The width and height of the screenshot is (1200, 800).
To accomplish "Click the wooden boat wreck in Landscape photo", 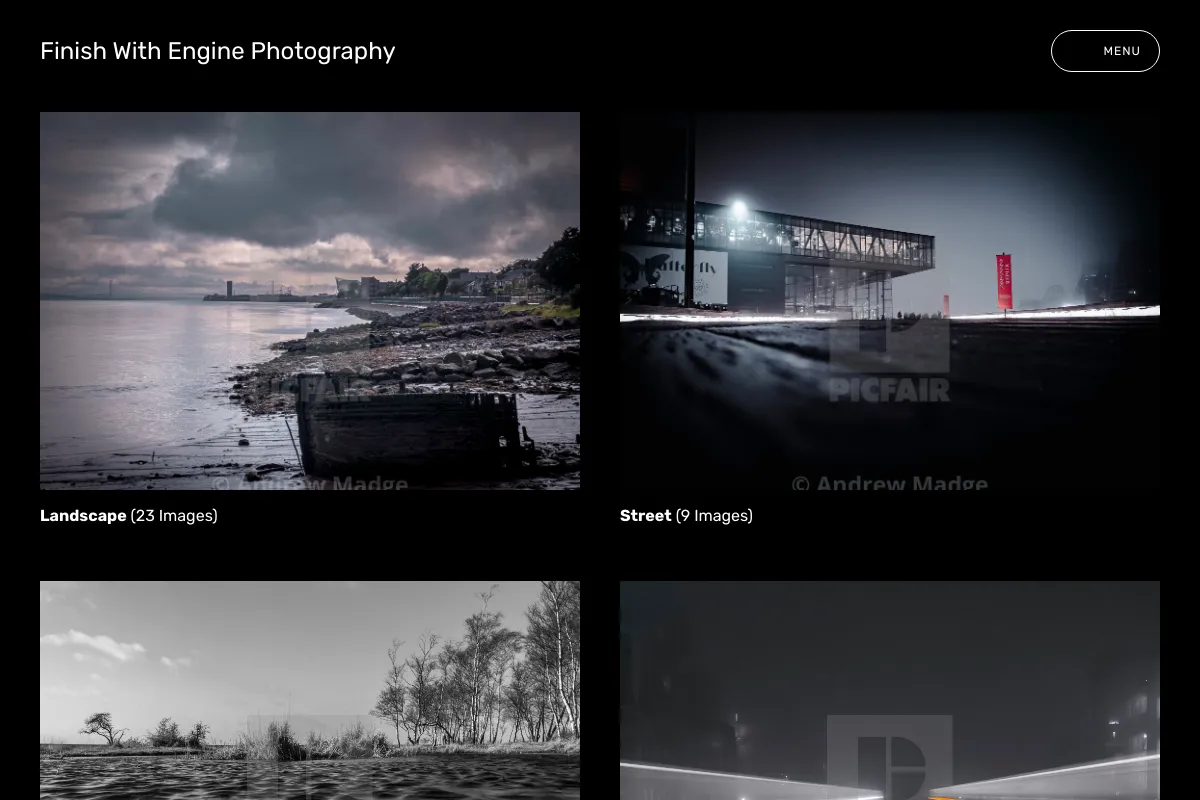I will coord(410,434).
